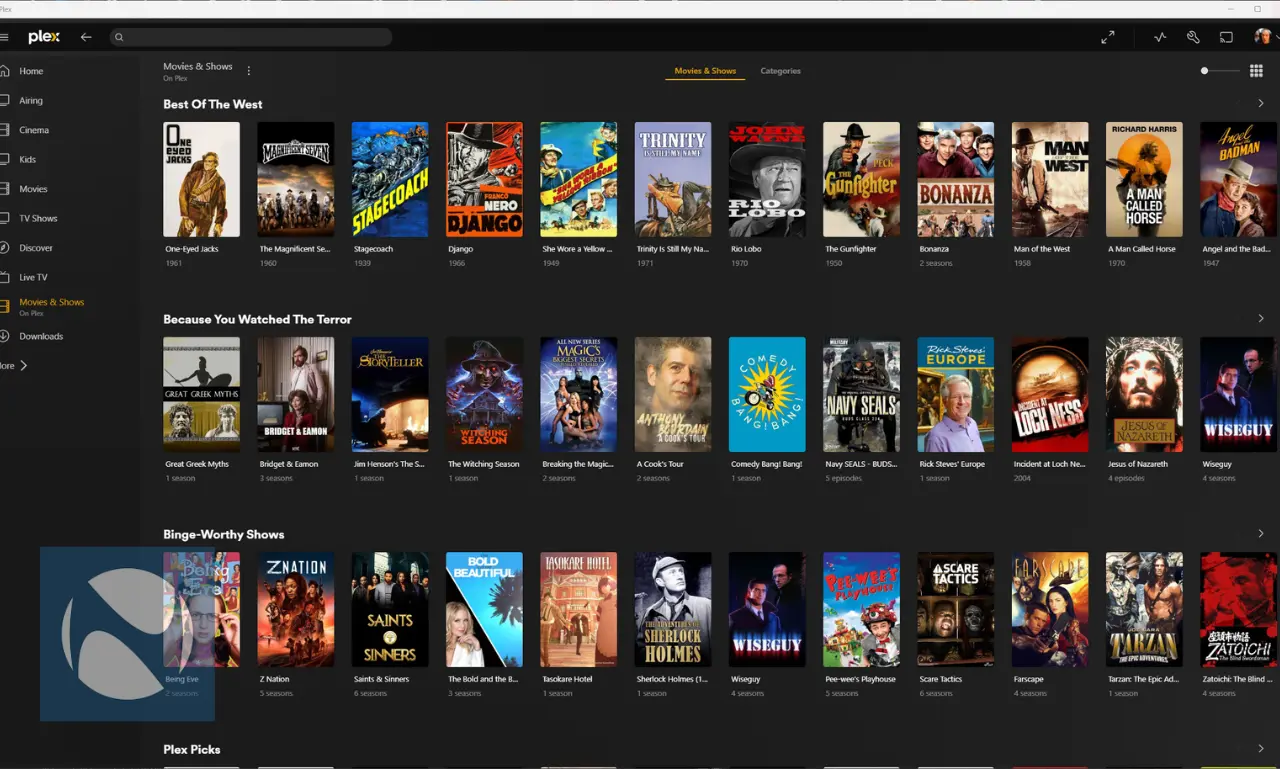Click the Downloads arrow icon in the sidebar

coord(5,336)
